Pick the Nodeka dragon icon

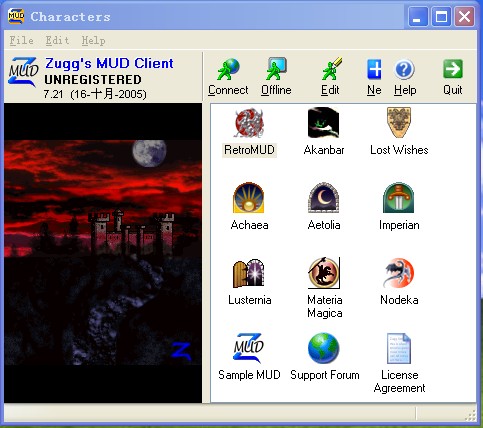(399, 273)
